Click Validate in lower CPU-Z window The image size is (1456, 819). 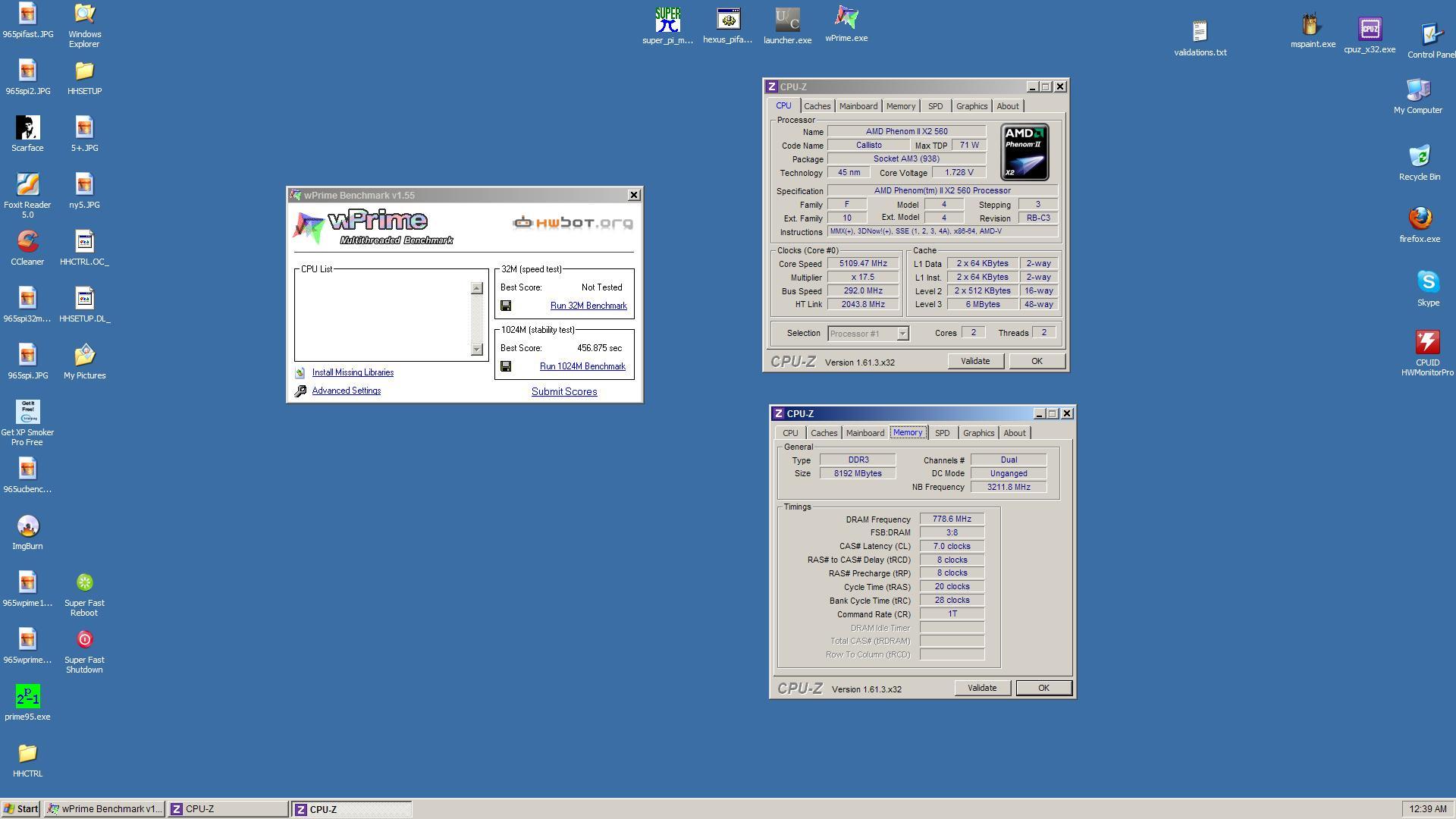click(x=982, y=688)
